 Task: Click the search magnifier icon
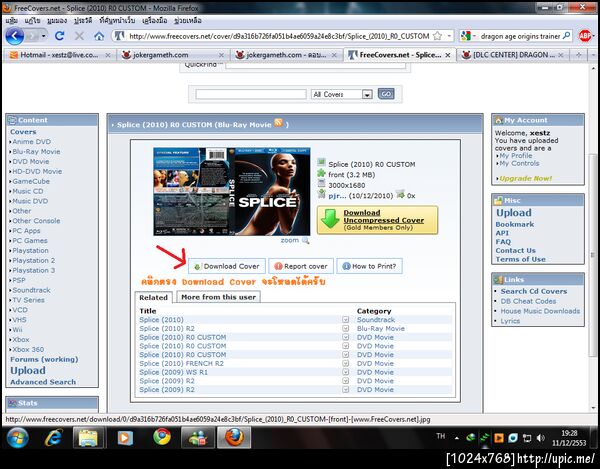pyautogui.click(x=567, y=36)
